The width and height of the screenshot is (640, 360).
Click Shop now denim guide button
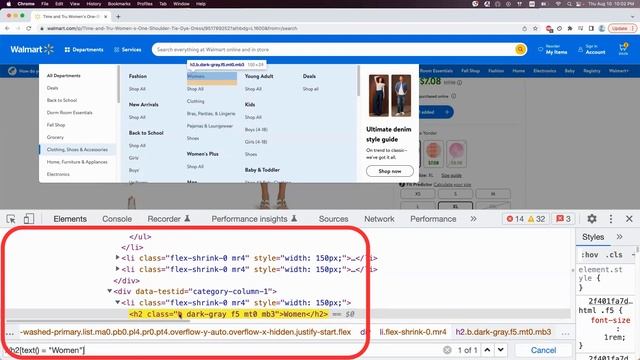[390, 171]
